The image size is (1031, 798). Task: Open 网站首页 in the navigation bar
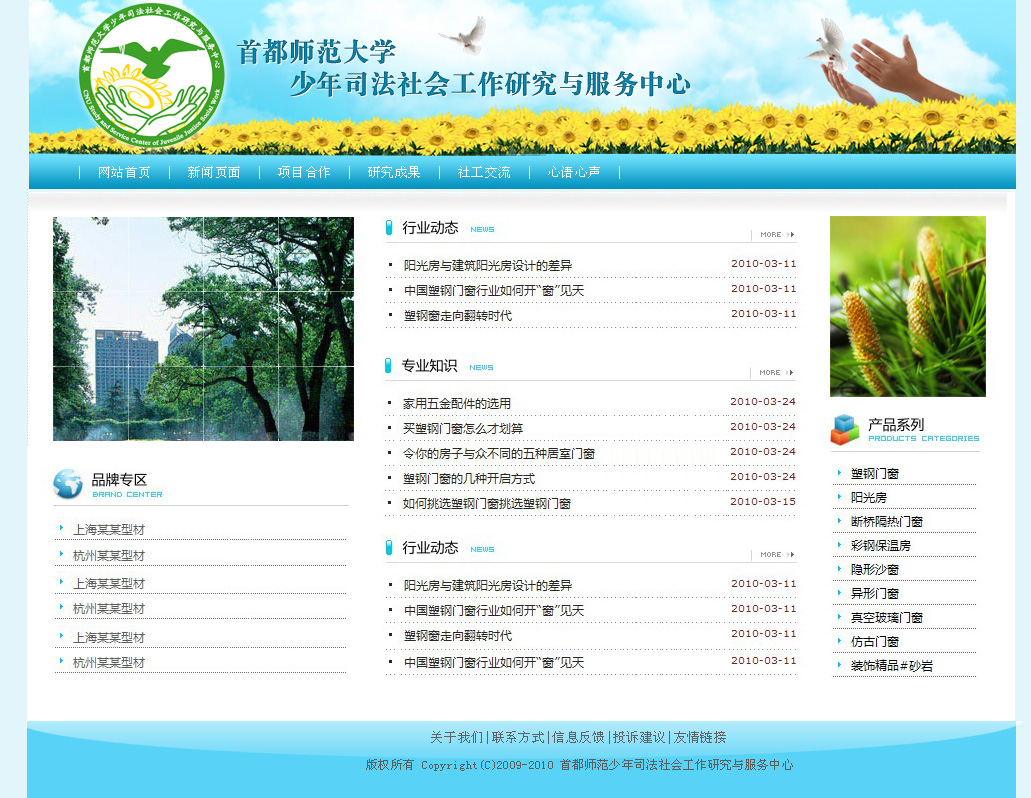[x=124, y=172]
